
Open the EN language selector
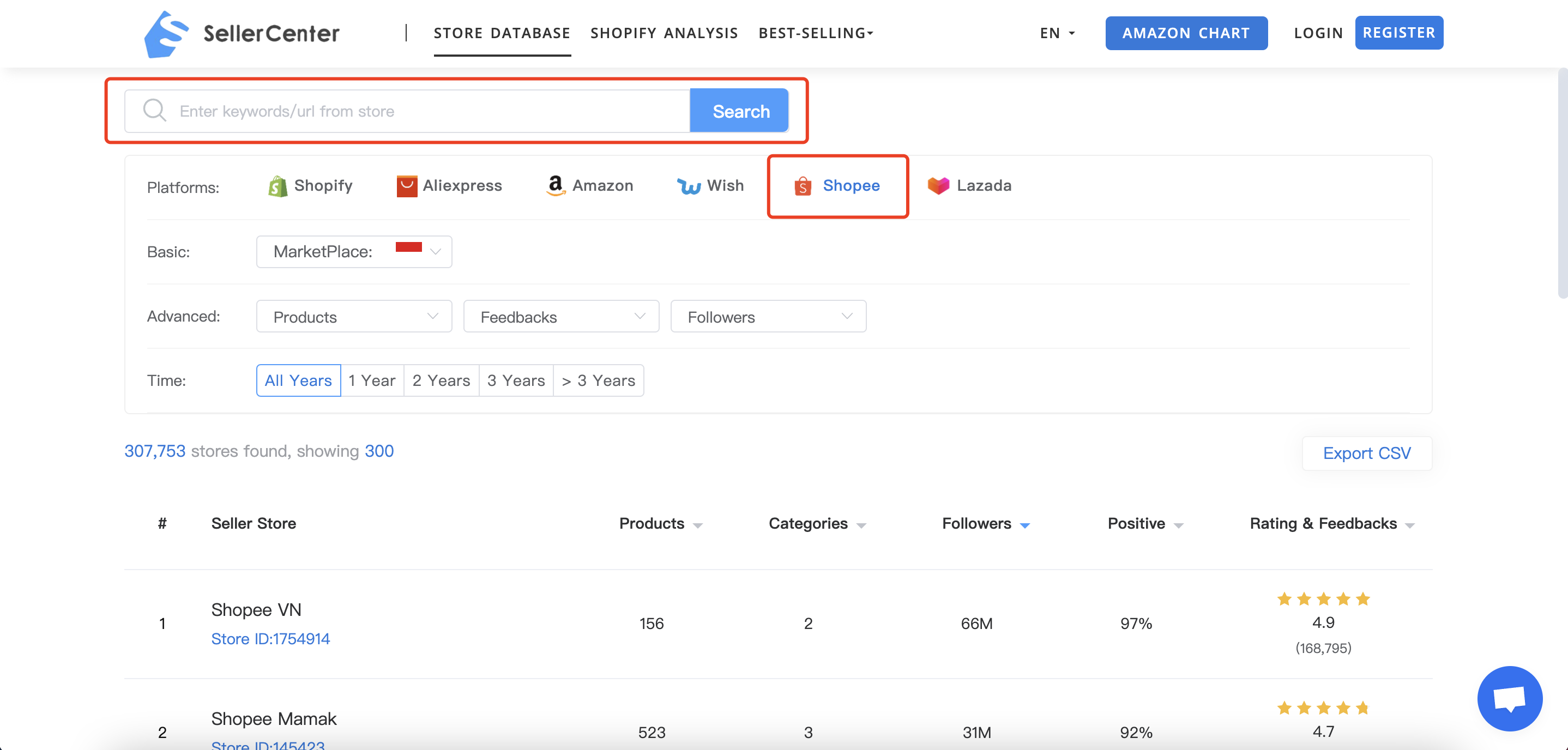click(x=1057, y=33)
